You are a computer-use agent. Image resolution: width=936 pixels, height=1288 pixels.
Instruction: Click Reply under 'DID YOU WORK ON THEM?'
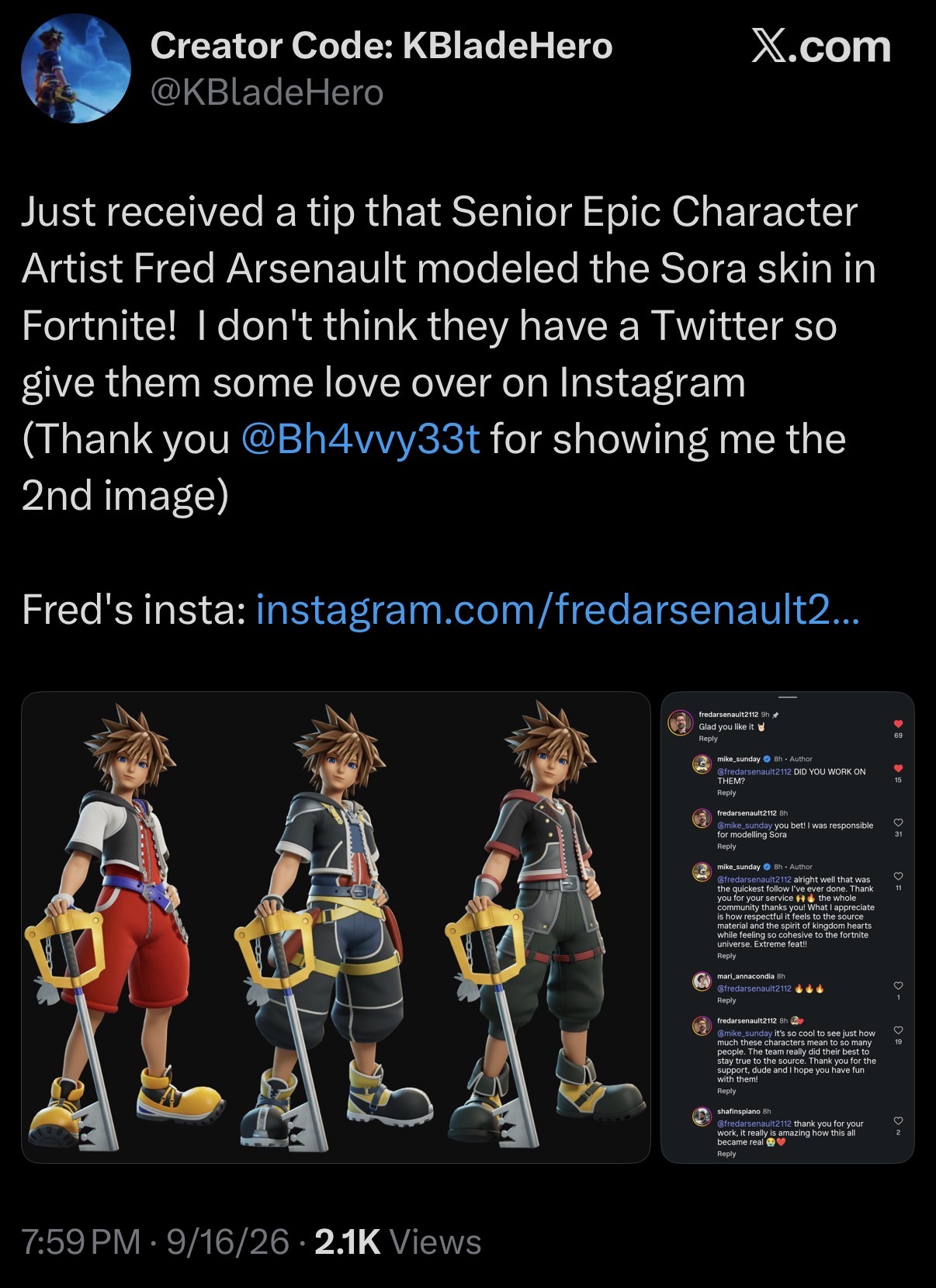[x=726, y=793]
